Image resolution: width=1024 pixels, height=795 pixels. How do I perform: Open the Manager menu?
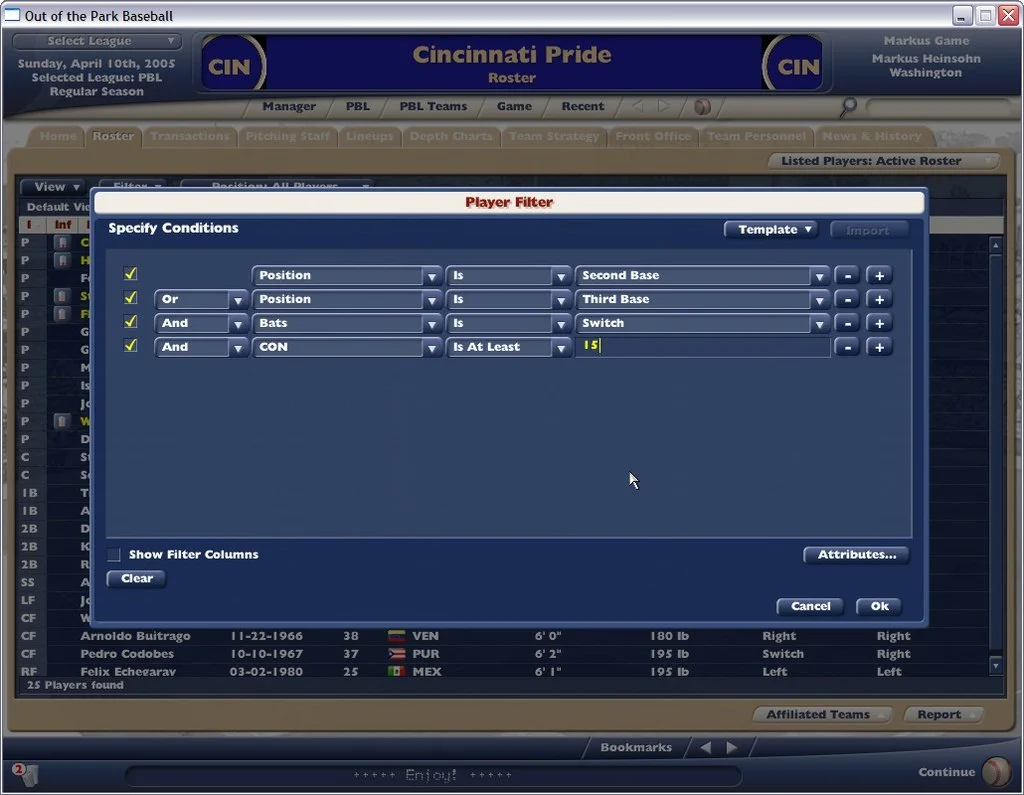point(289,106)
